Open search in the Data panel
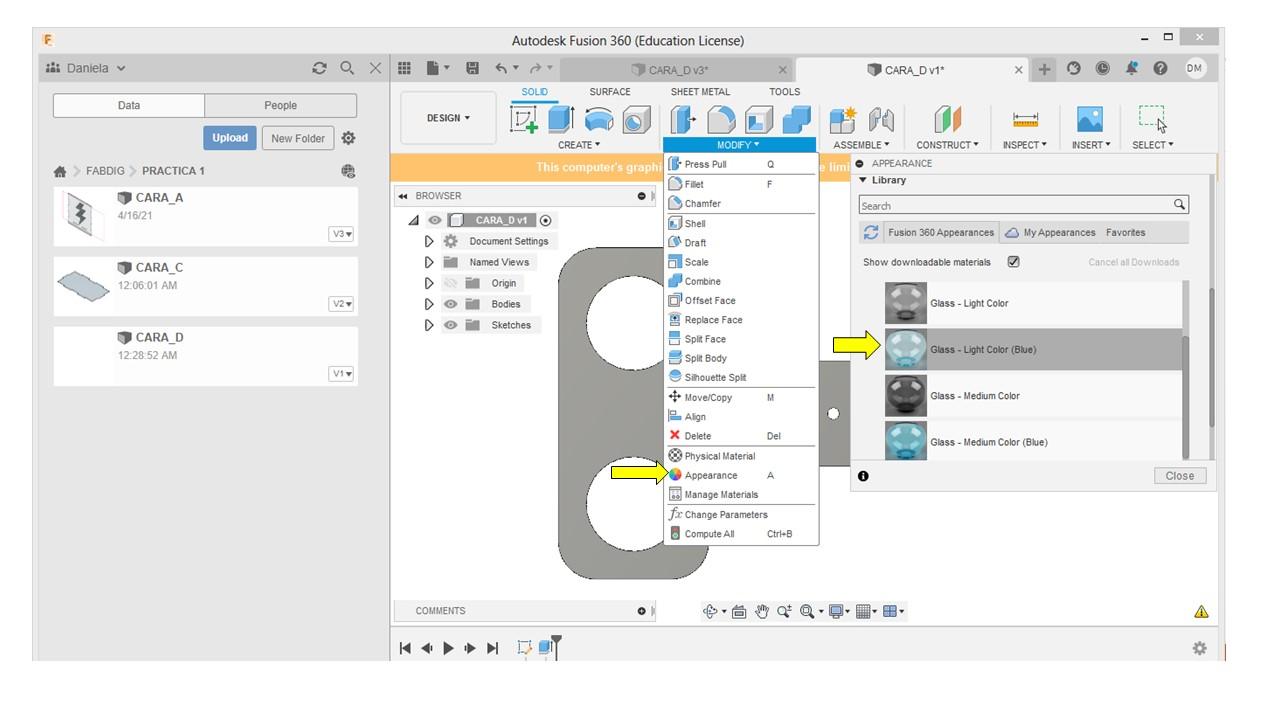The width and height of the screenshot is (1280, 720). click(347, 68)
